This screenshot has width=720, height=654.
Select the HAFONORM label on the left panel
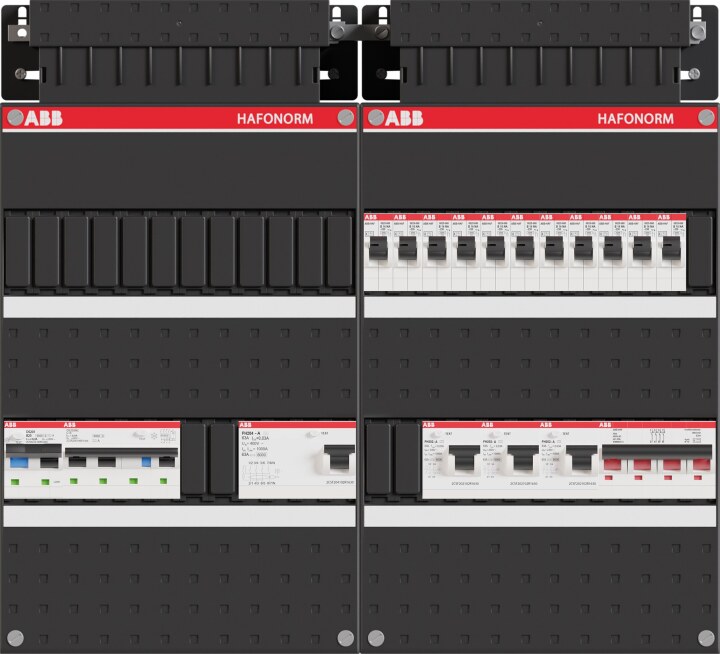[275, 119]
